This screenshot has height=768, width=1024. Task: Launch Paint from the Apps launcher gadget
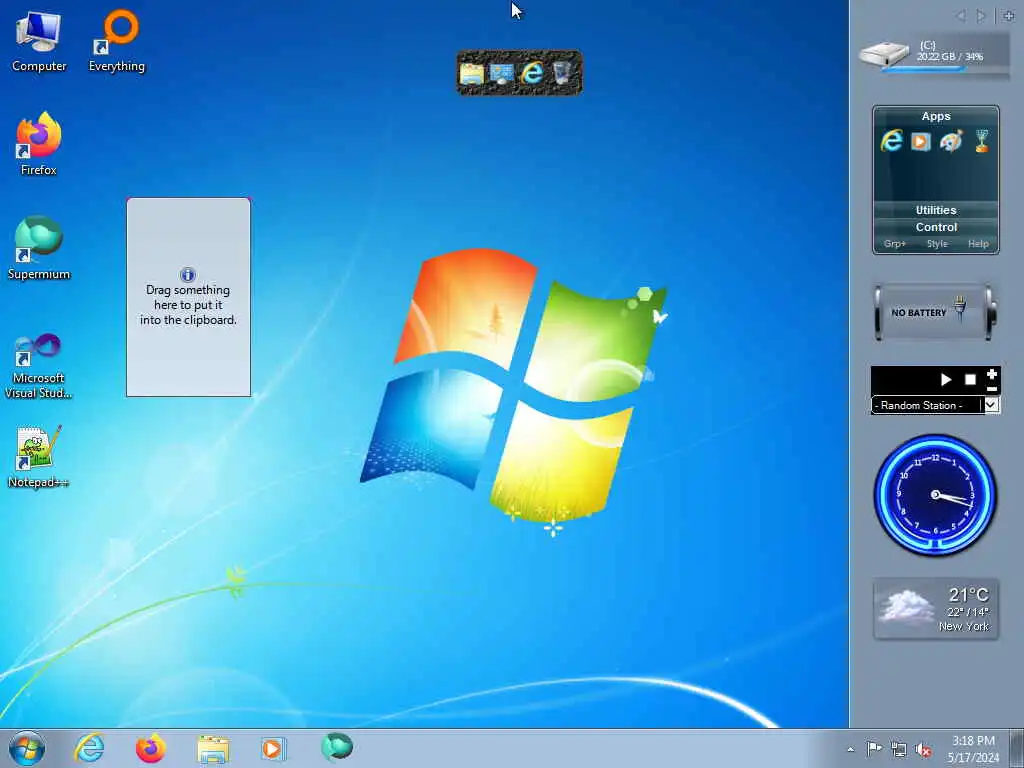click(x=951, y=141)
